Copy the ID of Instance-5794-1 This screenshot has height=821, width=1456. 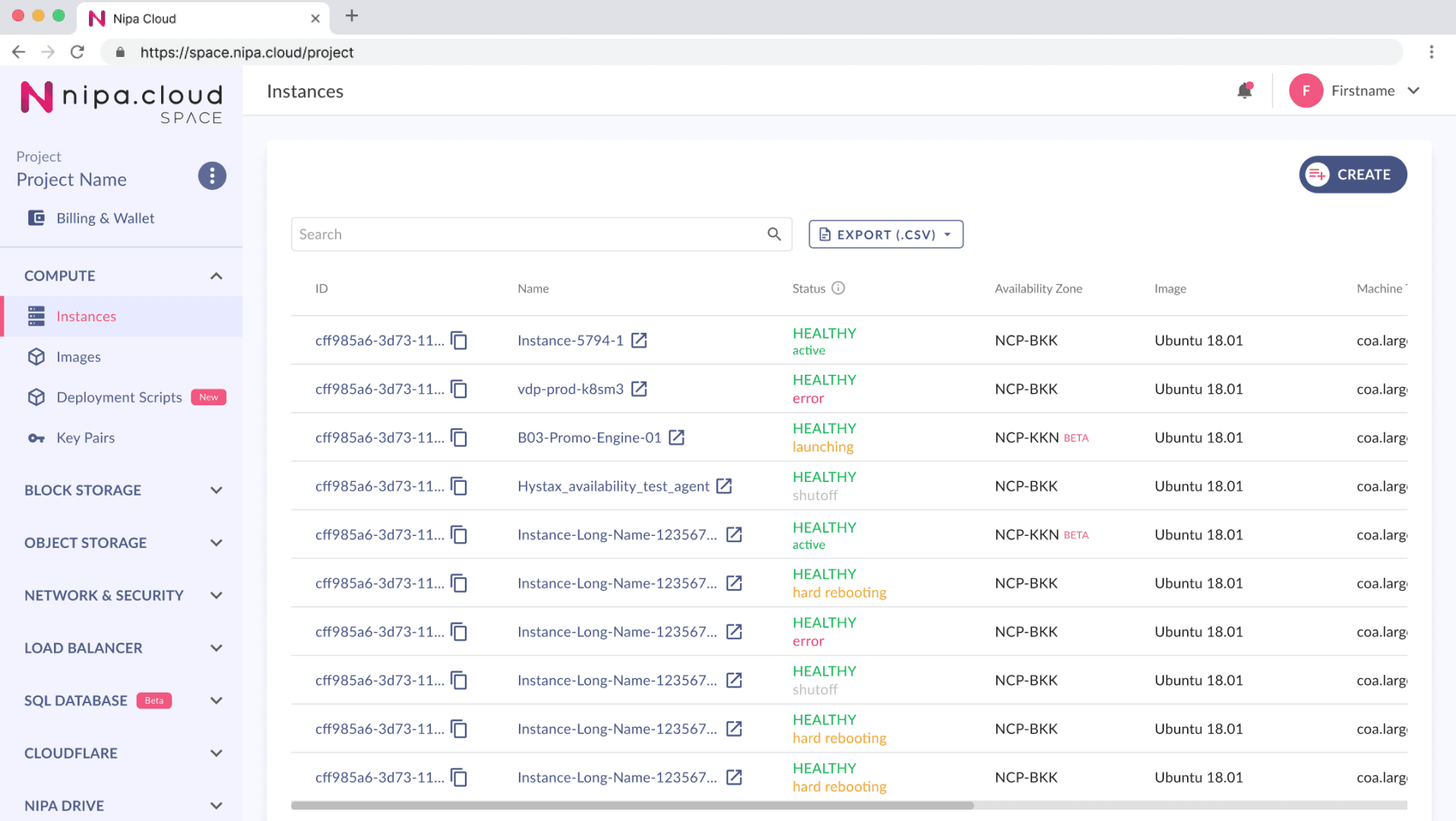click(x=459, y=341)
